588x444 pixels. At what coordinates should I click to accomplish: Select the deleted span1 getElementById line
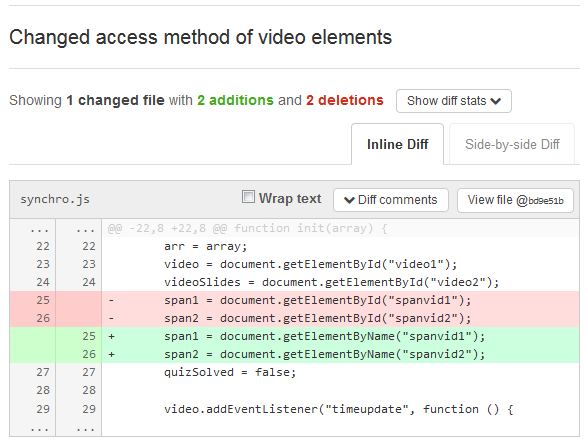click(317, 300)
